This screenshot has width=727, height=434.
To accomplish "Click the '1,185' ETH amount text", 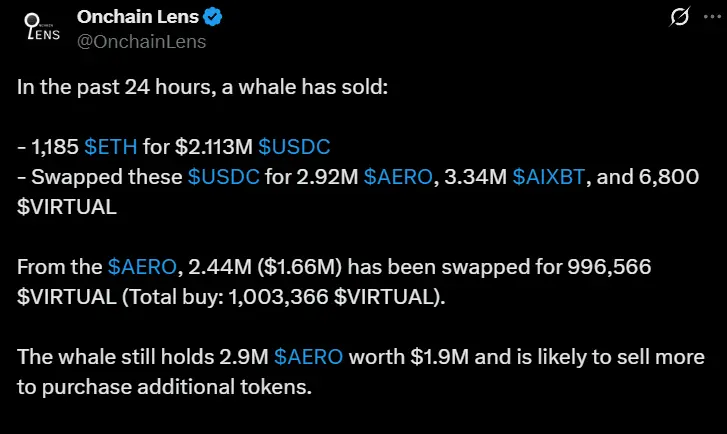I will tap(55, 147).
